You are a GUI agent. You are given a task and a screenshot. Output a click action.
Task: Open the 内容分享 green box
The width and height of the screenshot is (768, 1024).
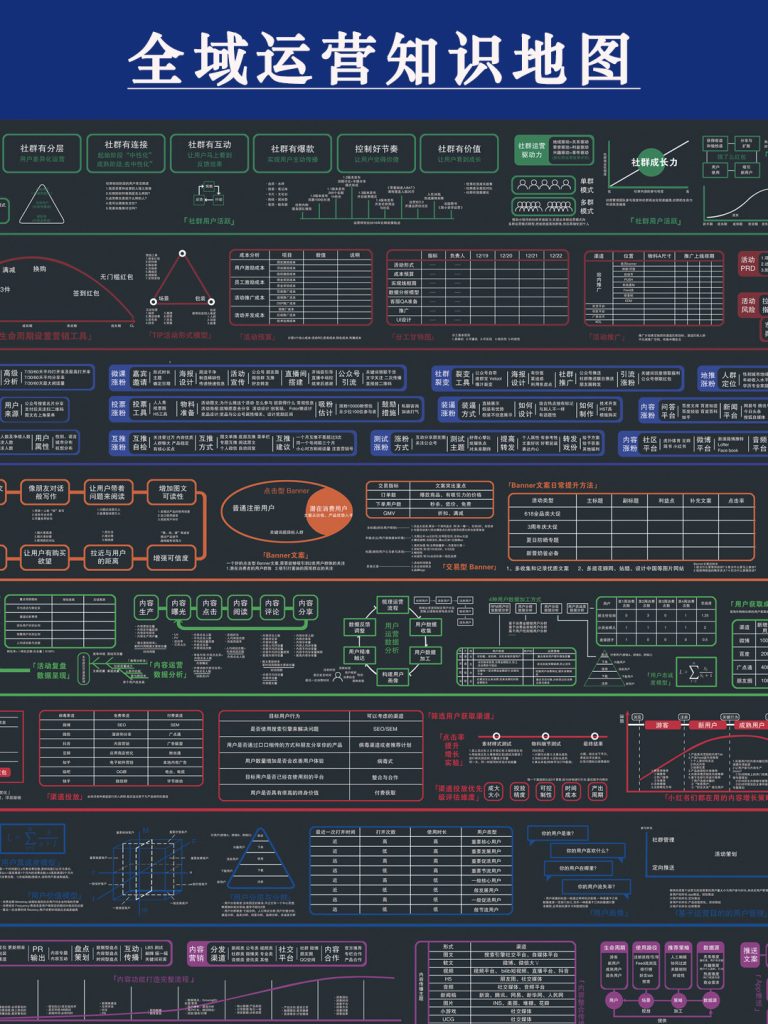[304, 609]
